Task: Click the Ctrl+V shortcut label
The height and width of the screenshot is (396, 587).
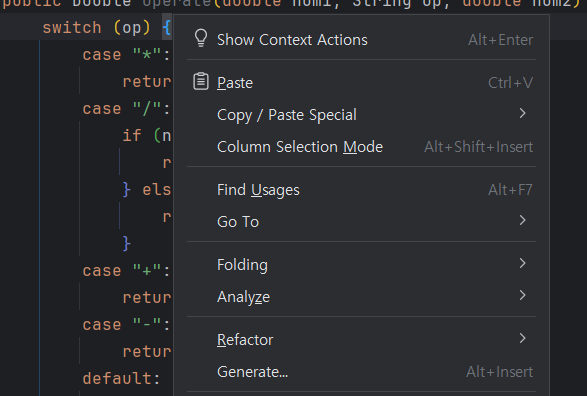Action: 511,83
